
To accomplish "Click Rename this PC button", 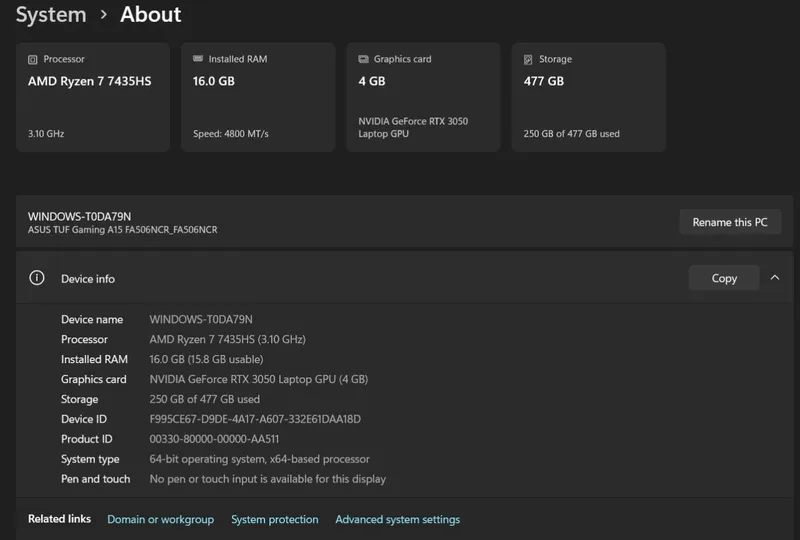I will (x=730, y=222).
